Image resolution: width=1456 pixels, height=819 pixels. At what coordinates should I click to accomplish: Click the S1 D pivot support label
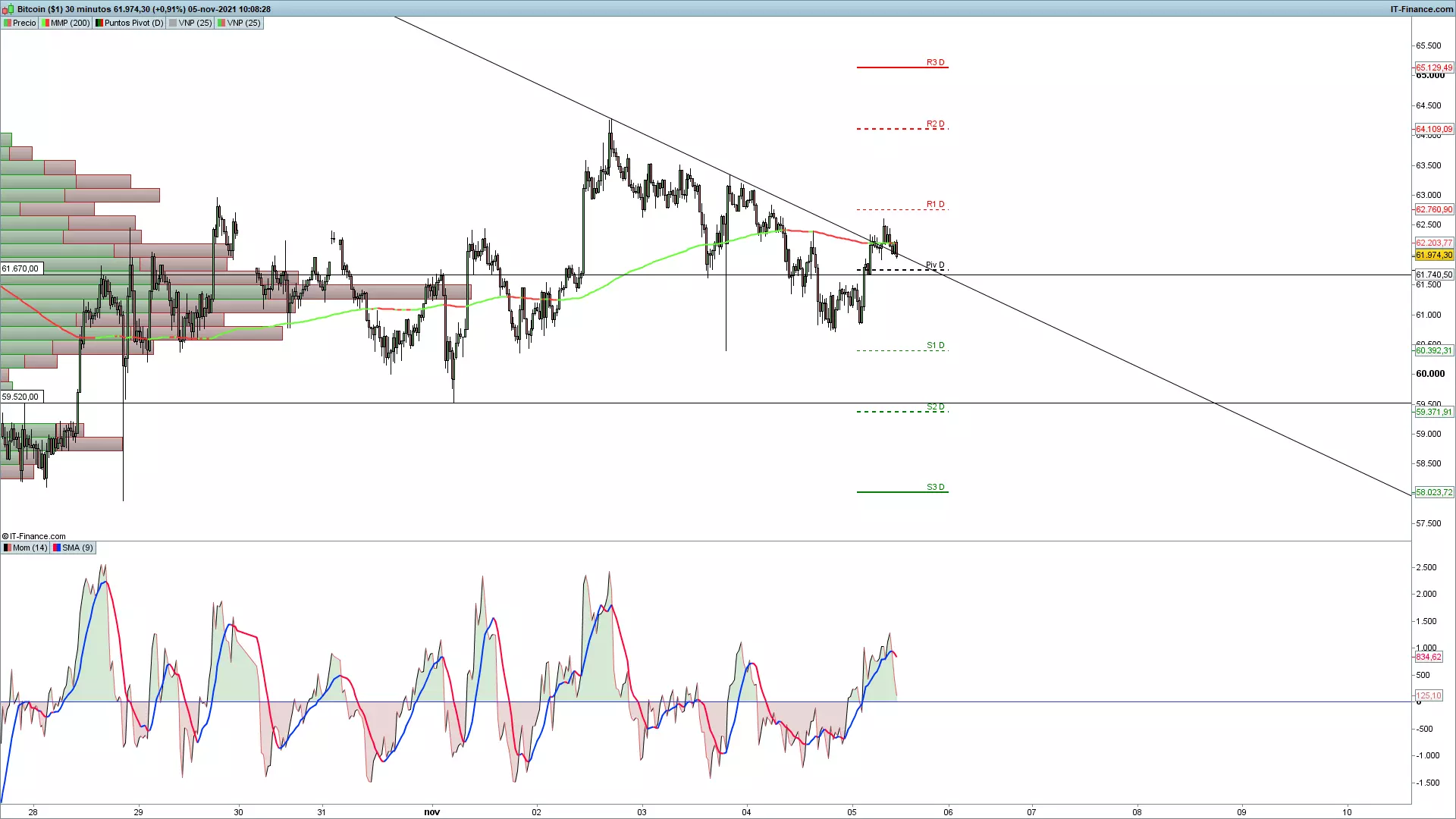[936, 345]
